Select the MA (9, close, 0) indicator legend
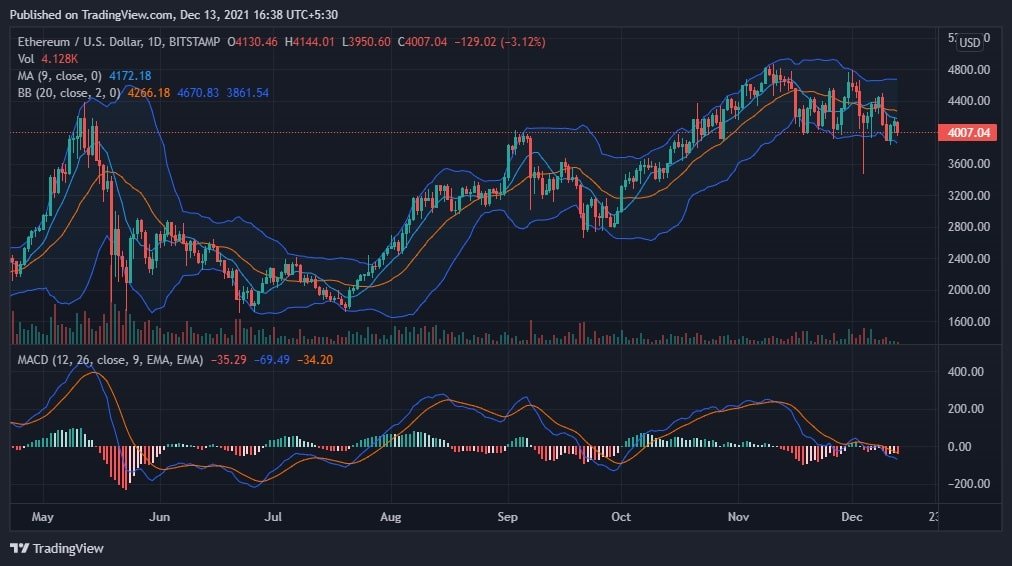Screen dimensions: 1012x566 tap(58, 76)
